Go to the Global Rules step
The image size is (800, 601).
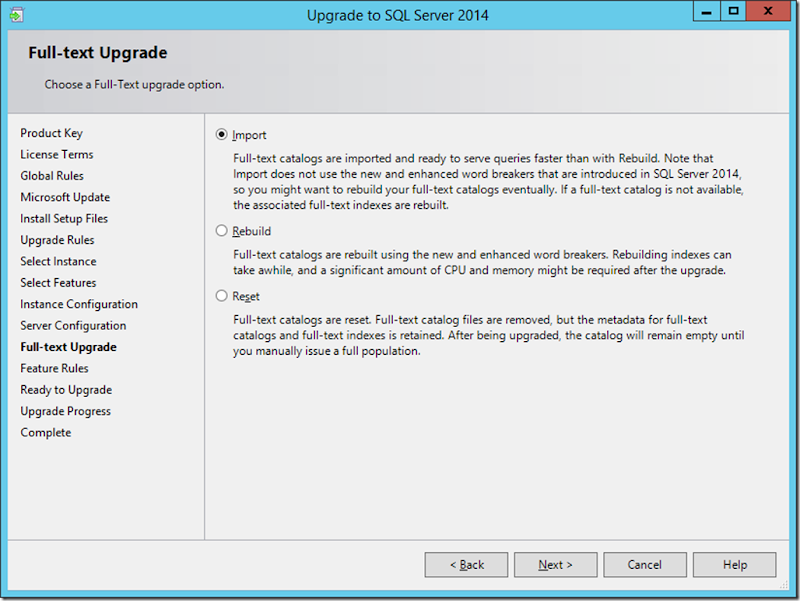tap(52, 176)
